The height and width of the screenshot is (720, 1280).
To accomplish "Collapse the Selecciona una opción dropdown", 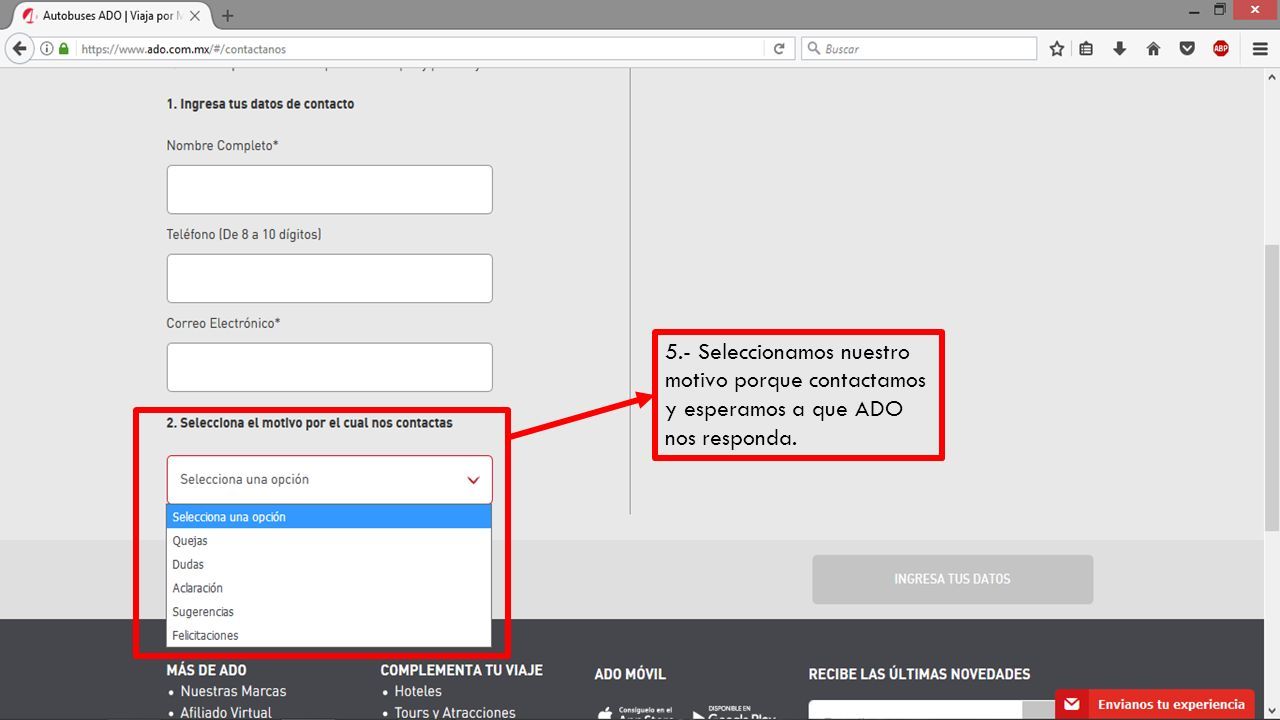I will pyautogui.click(x=330, y=480).
